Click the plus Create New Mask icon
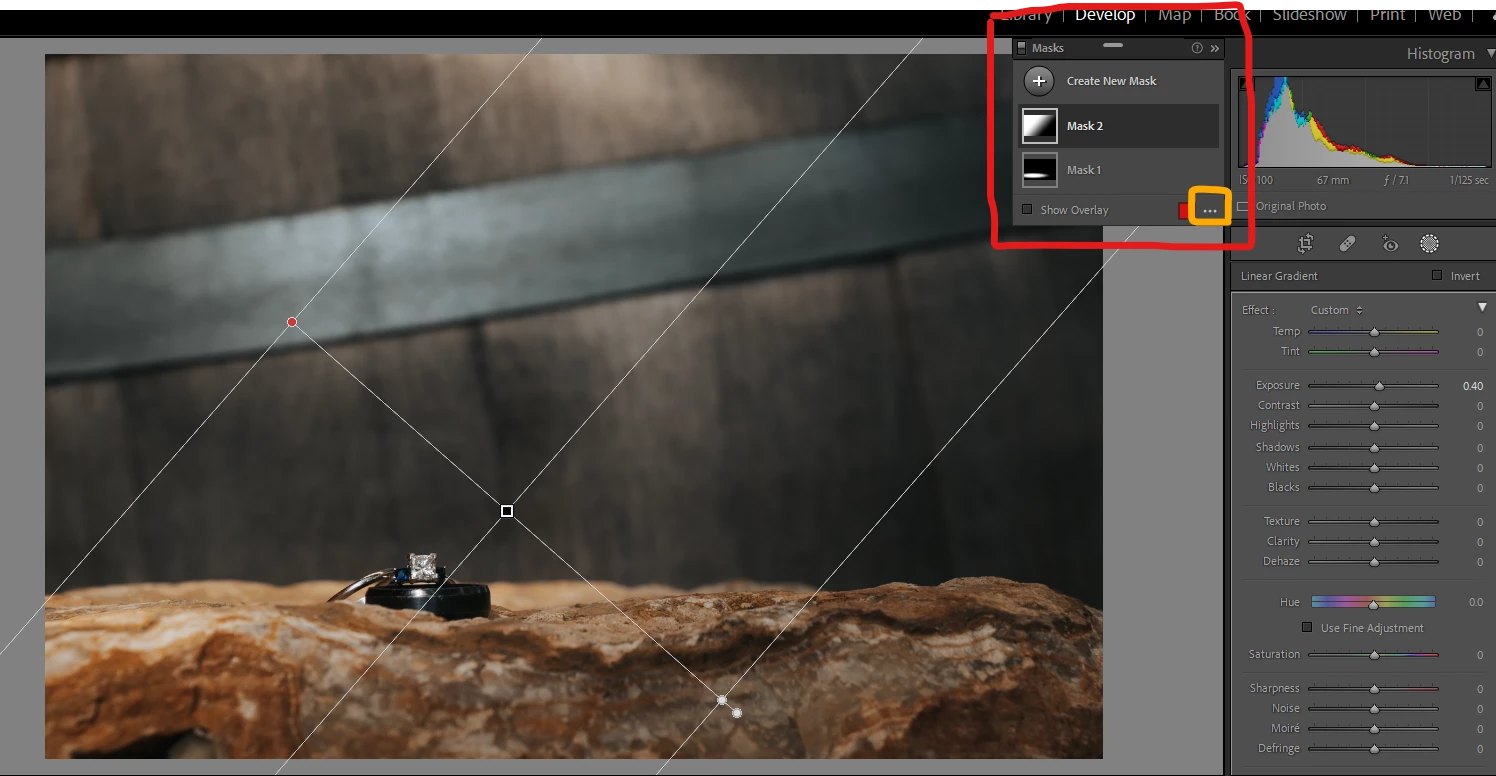The height and width of the screenshot is (776, 1496). tap(1039, 81)
